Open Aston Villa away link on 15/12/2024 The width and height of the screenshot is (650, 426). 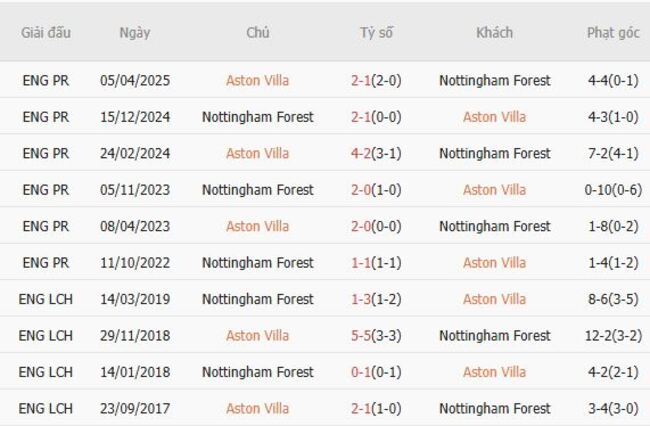pos(494,117)
